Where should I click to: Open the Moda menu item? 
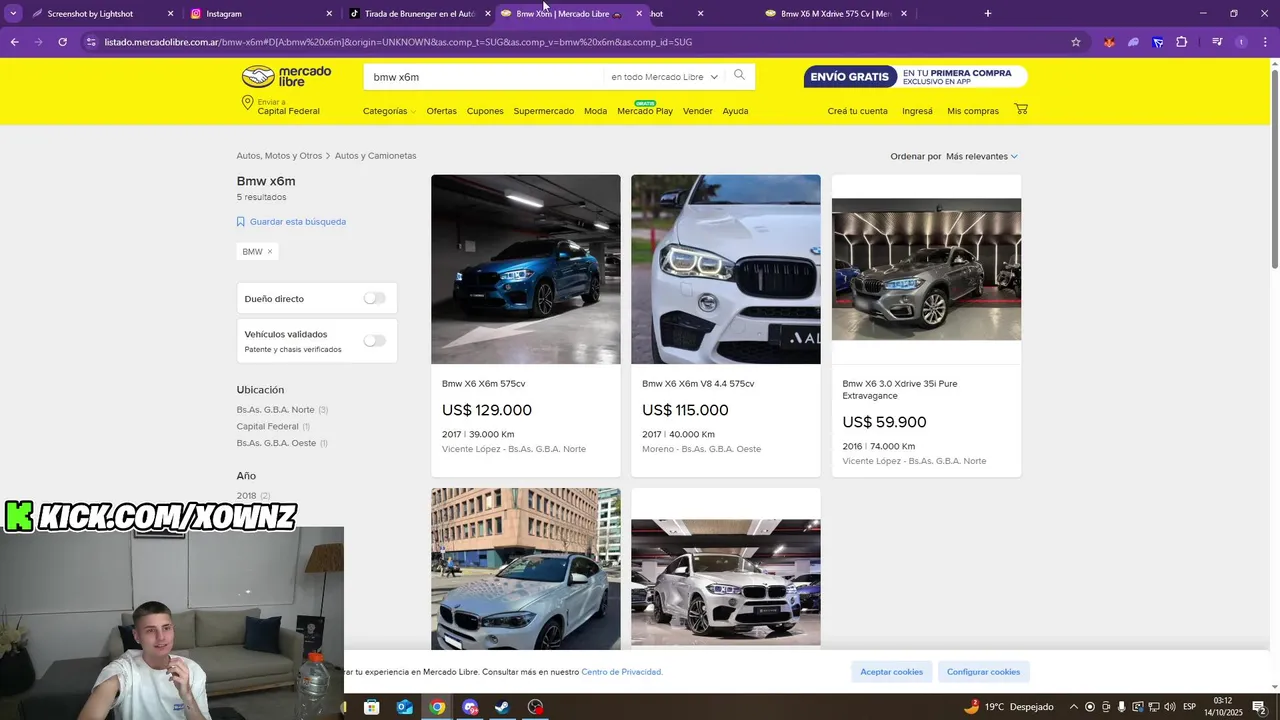click(x=595, y=111)
